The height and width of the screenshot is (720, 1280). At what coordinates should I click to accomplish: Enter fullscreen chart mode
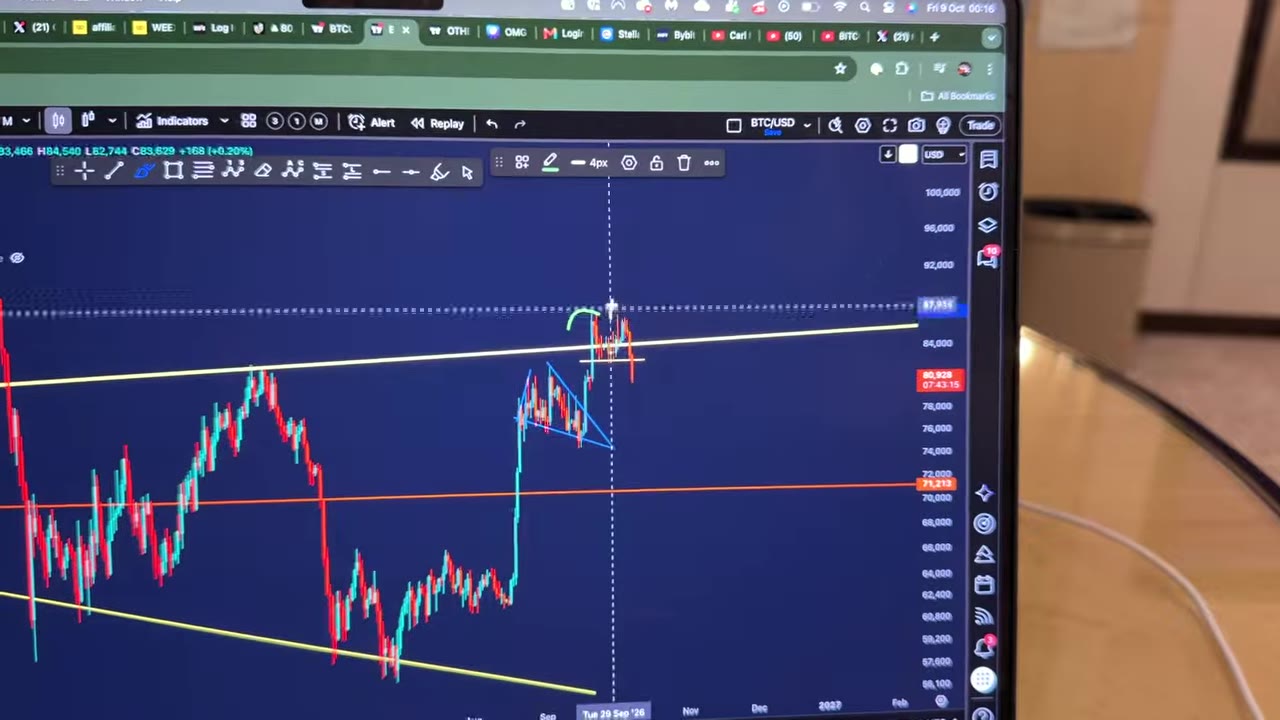tap(889, 125)
